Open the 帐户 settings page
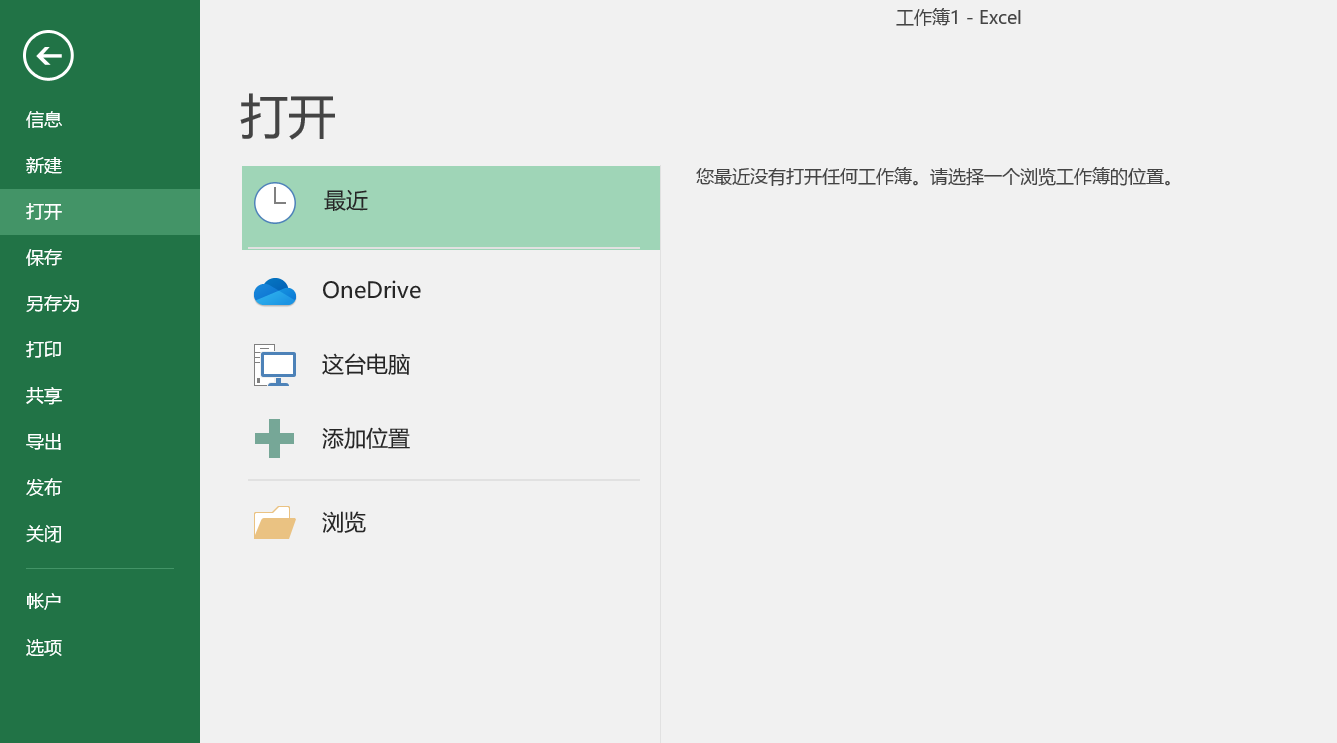 click(43, 600)
